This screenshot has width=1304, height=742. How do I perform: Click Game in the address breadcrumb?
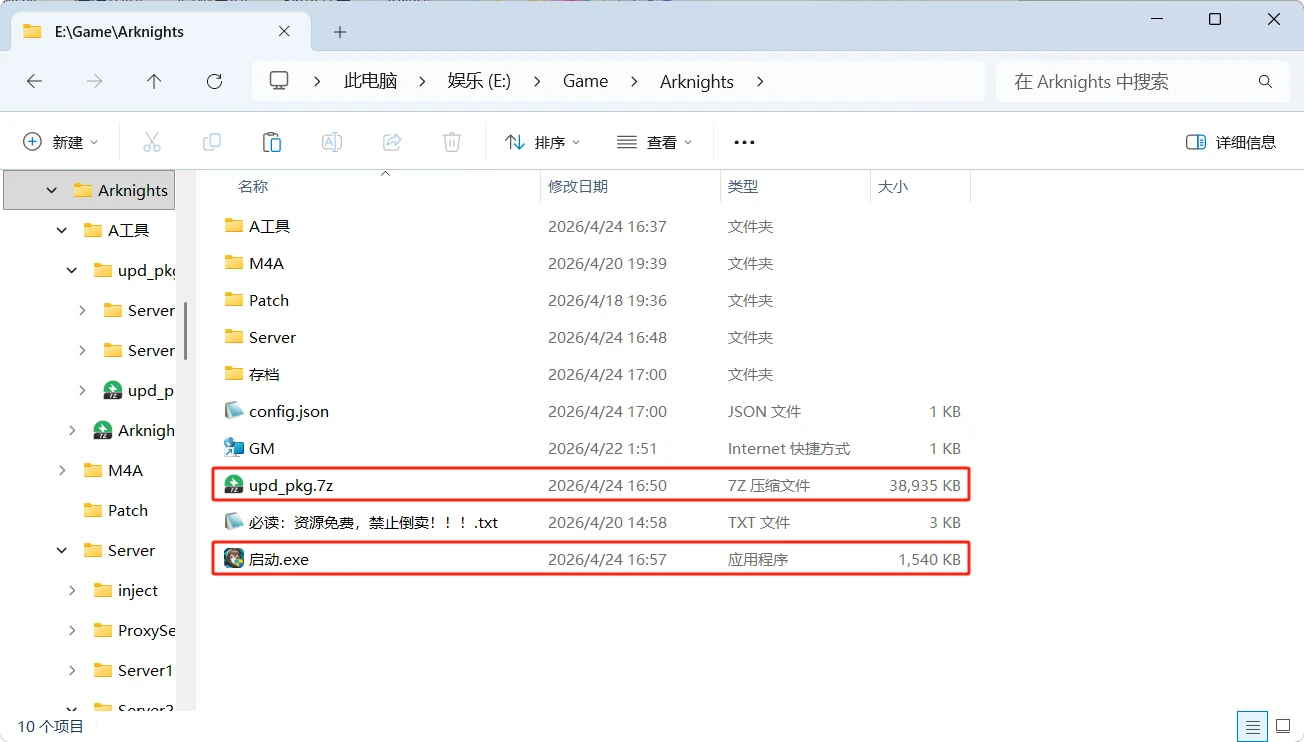tap(585, 82)
